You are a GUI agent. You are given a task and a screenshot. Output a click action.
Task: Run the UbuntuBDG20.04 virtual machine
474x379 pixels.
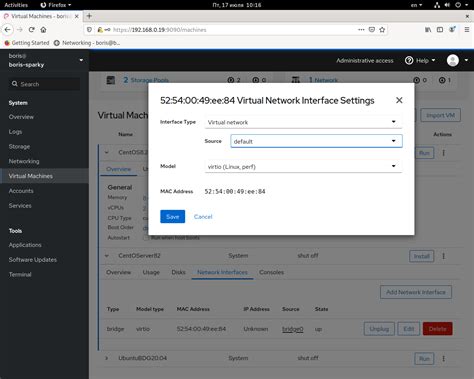[424, 358]
